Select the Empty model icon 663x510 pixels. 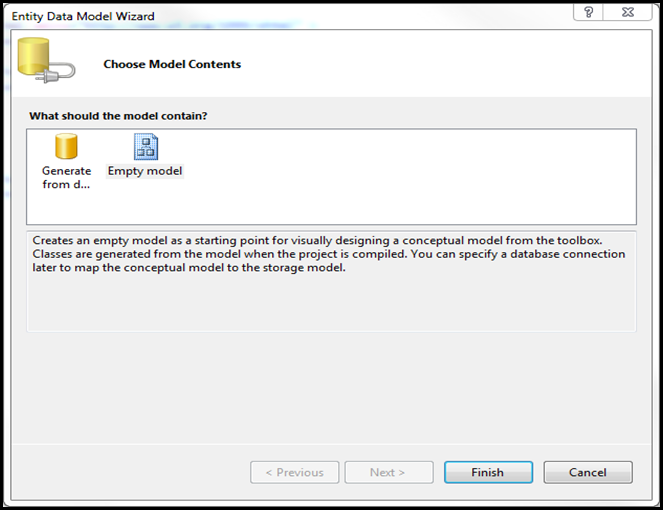145,147
